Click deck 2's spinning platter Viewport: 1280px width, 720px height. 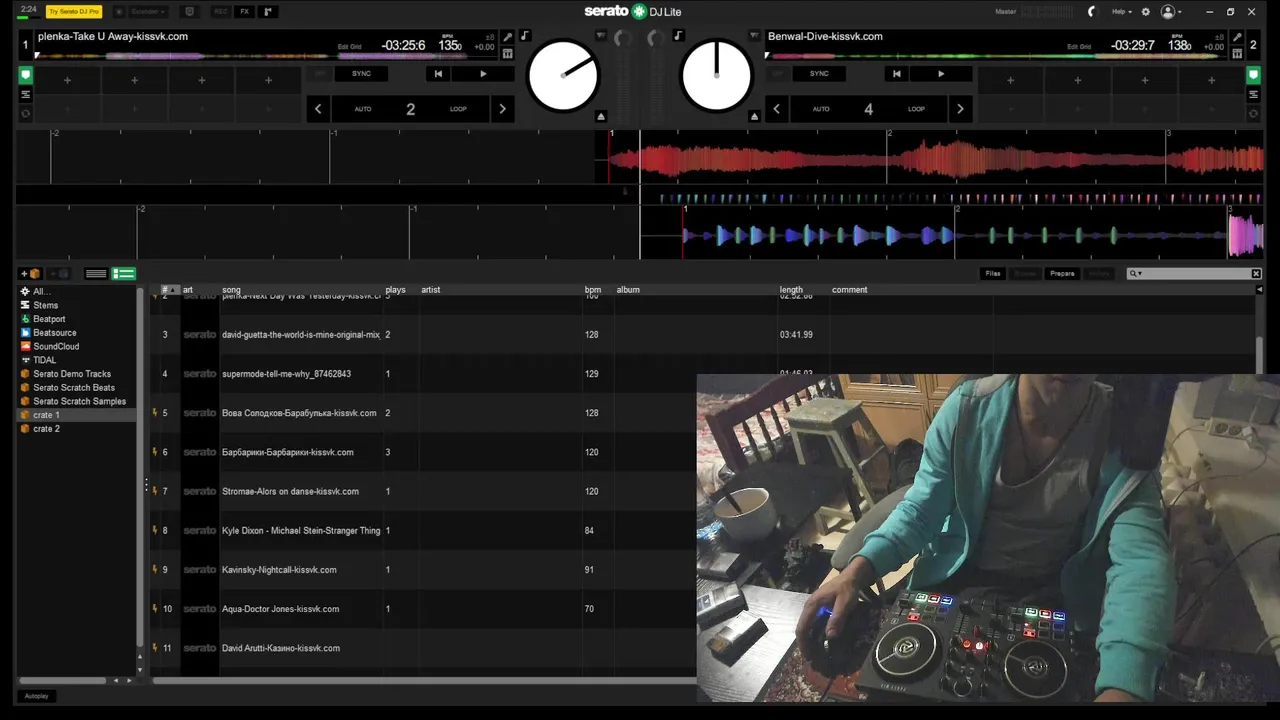click(716, 76)
